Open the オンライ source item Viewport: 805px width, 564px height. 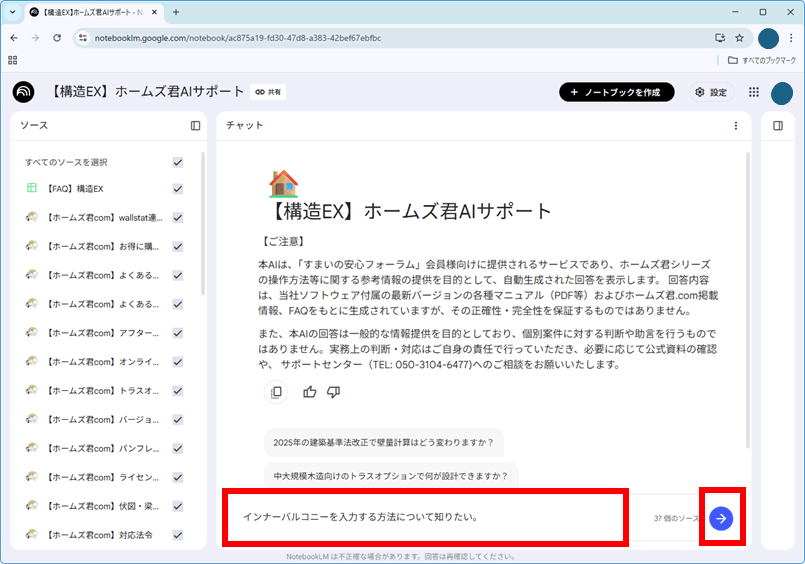click(x=103, y=362)
